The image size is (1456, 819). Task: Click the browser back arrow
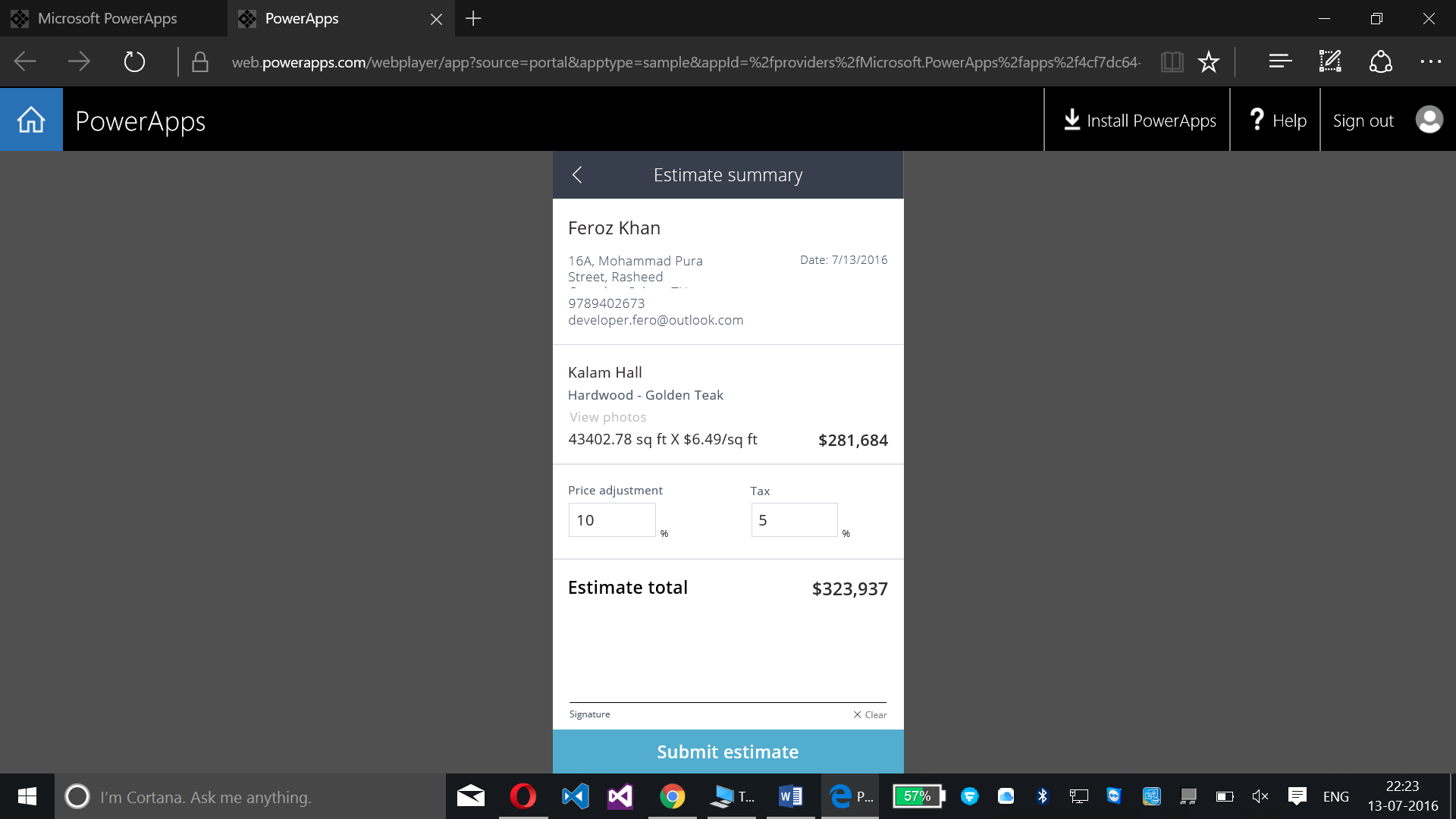pyautogui.click(x=26, y=61)
